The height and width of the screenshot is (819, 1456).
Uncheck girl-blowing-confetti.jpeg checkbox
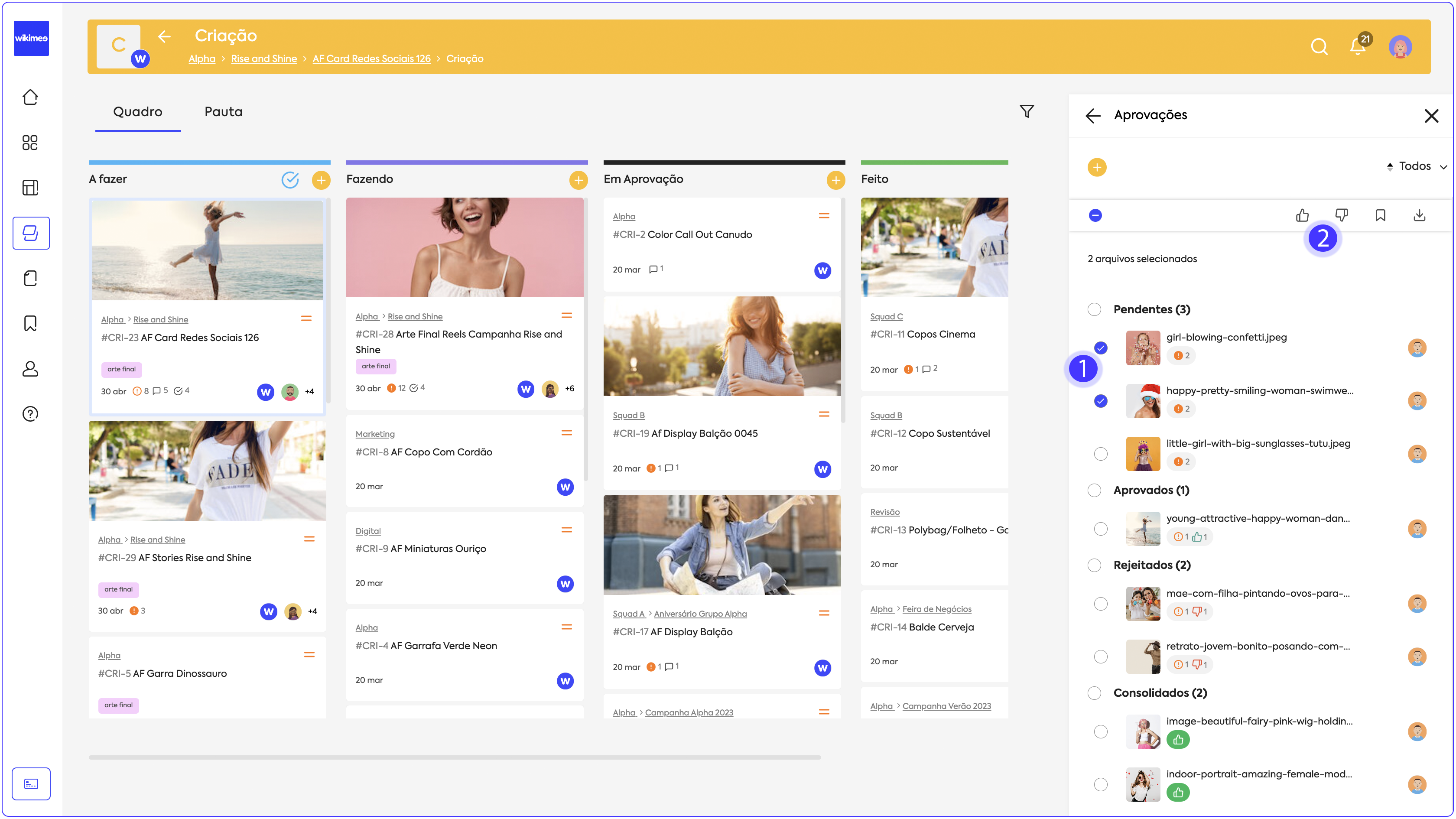tap(1101, 348)
